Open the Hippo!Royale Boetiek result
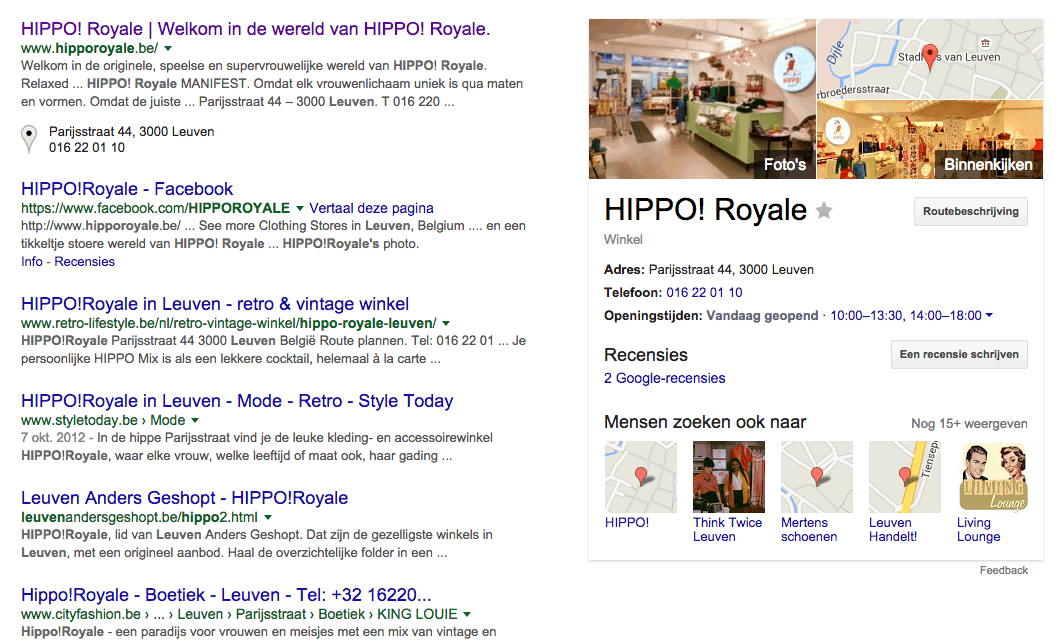Screen dimensions: 1064x642 (226, 595)
